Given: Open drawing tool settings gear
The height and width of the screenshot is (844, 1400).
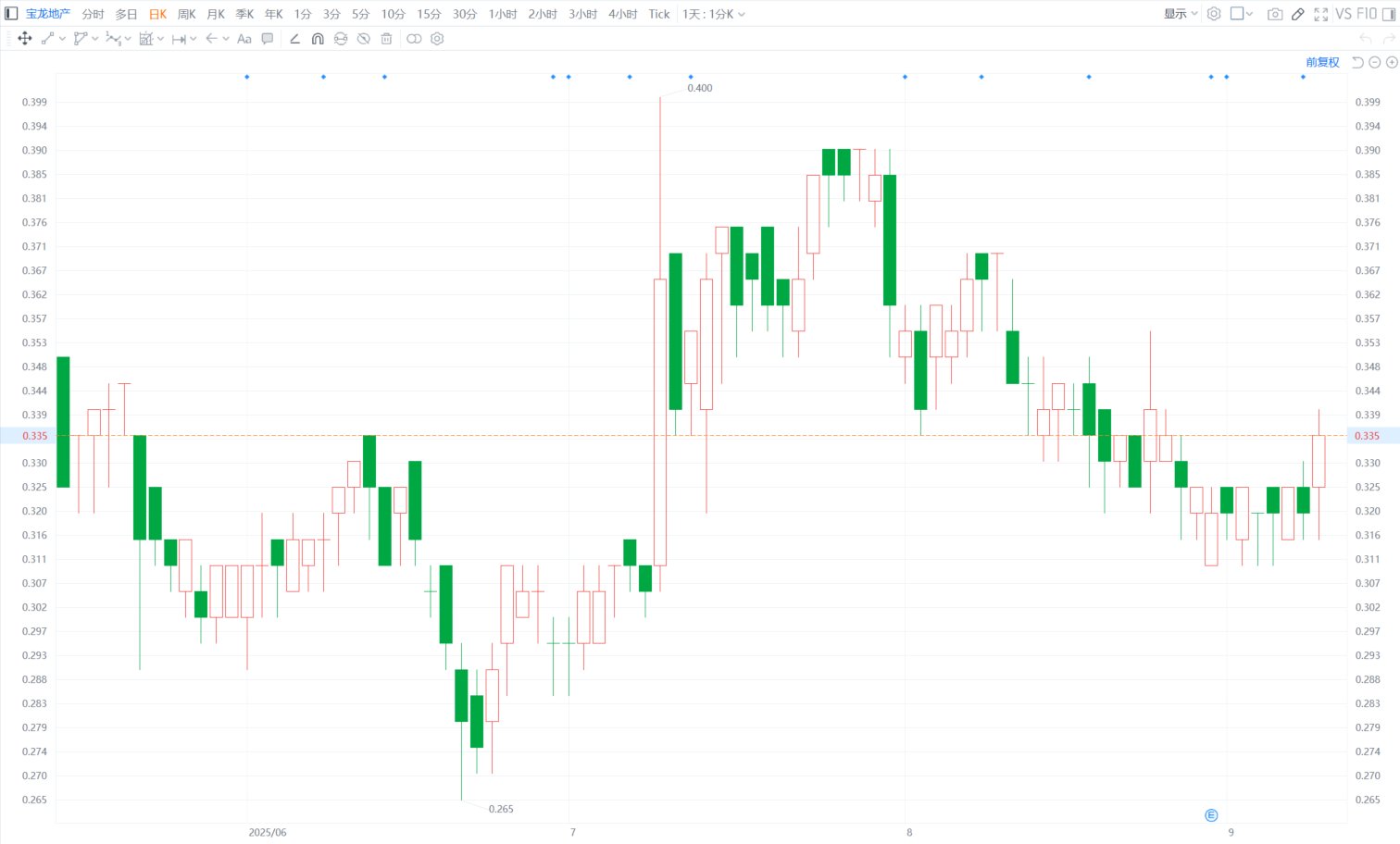Looking at the screenshot, I should [x=437, y=39].
